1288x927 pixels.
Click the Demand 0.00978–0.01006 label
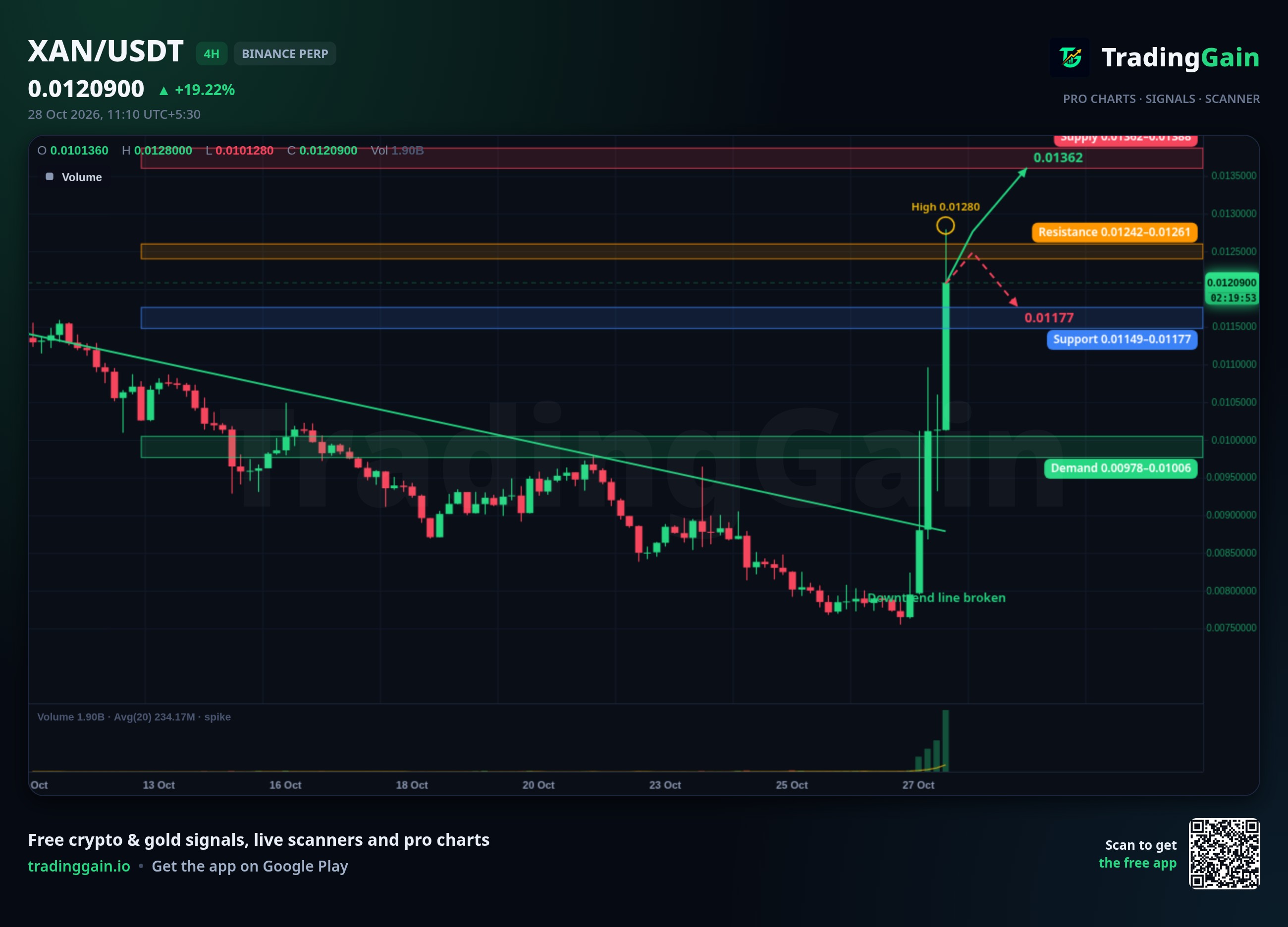[1121, 468]
